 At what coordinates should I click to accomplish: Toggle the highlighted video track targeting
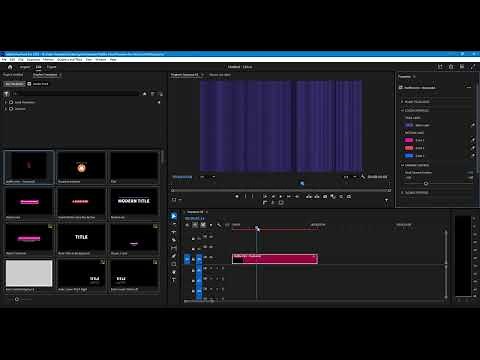click(x=199, y=259)
